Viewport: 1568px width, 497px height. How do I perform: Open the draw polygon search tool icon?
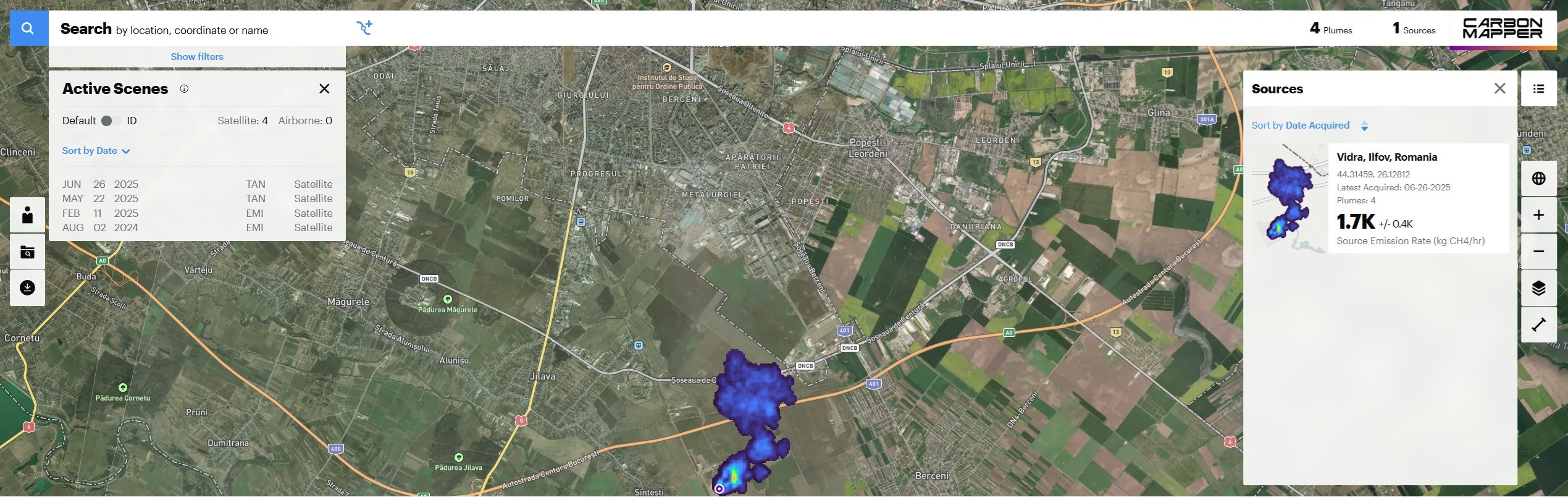364,28
